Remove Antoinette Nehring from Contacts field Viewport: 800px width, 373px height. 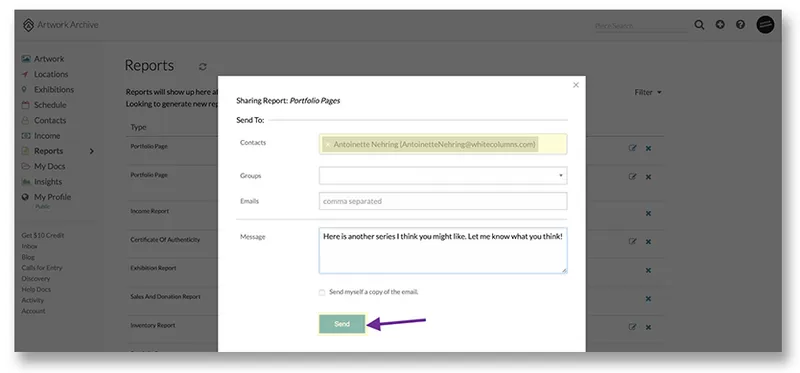[328, 145]
